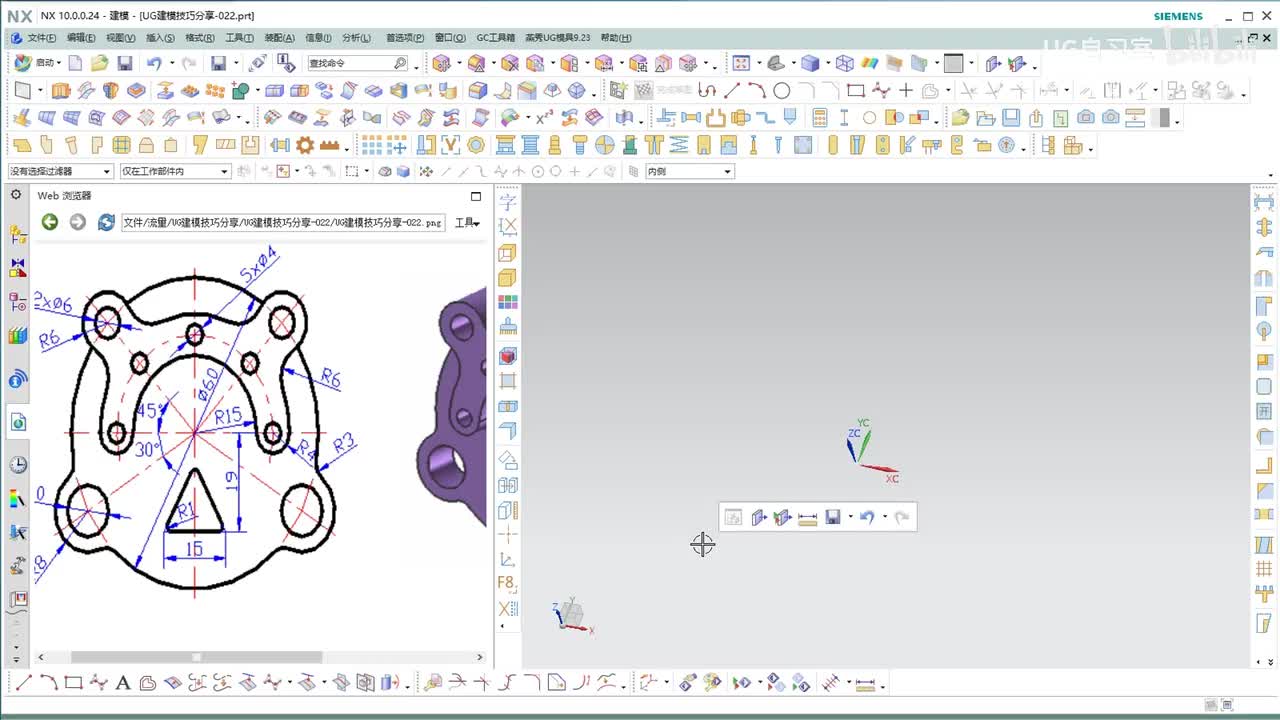Click the wireframe cube icon

pos(845,63)
